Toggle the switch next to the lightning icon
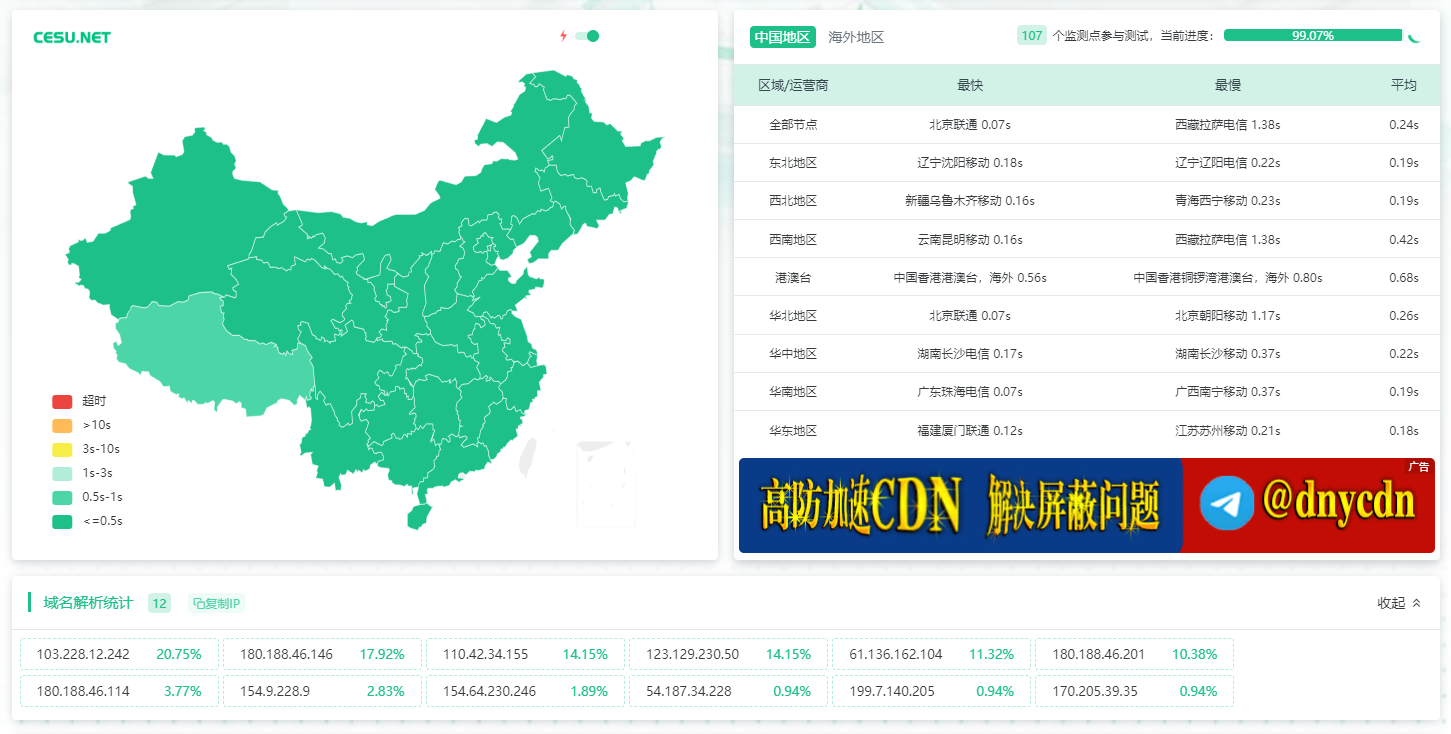This screenshot has height=734, width=1451. click(587, 36)
